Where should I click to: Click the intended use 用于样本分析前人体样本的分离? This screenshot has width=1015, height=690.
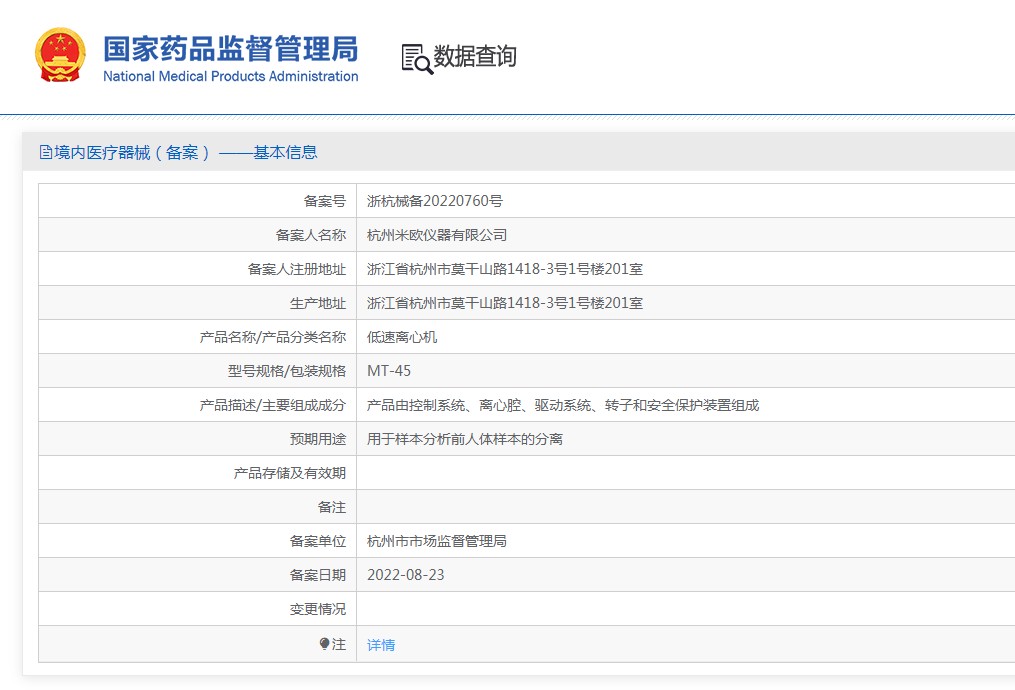[465, 439]
